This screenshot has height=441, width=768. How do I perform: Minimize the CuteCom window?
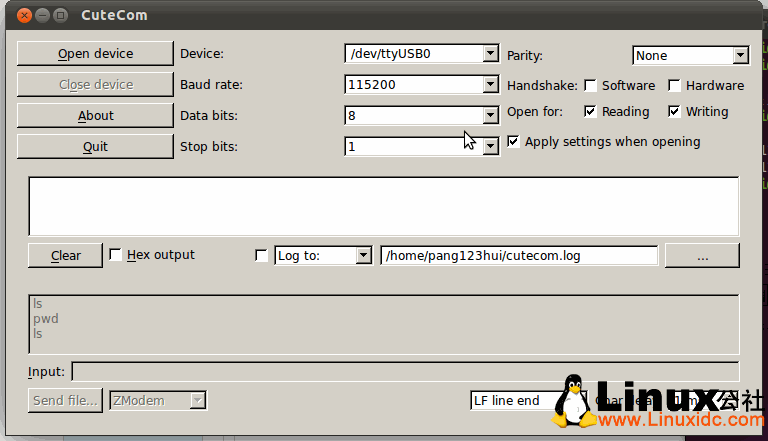click(43, 15)
